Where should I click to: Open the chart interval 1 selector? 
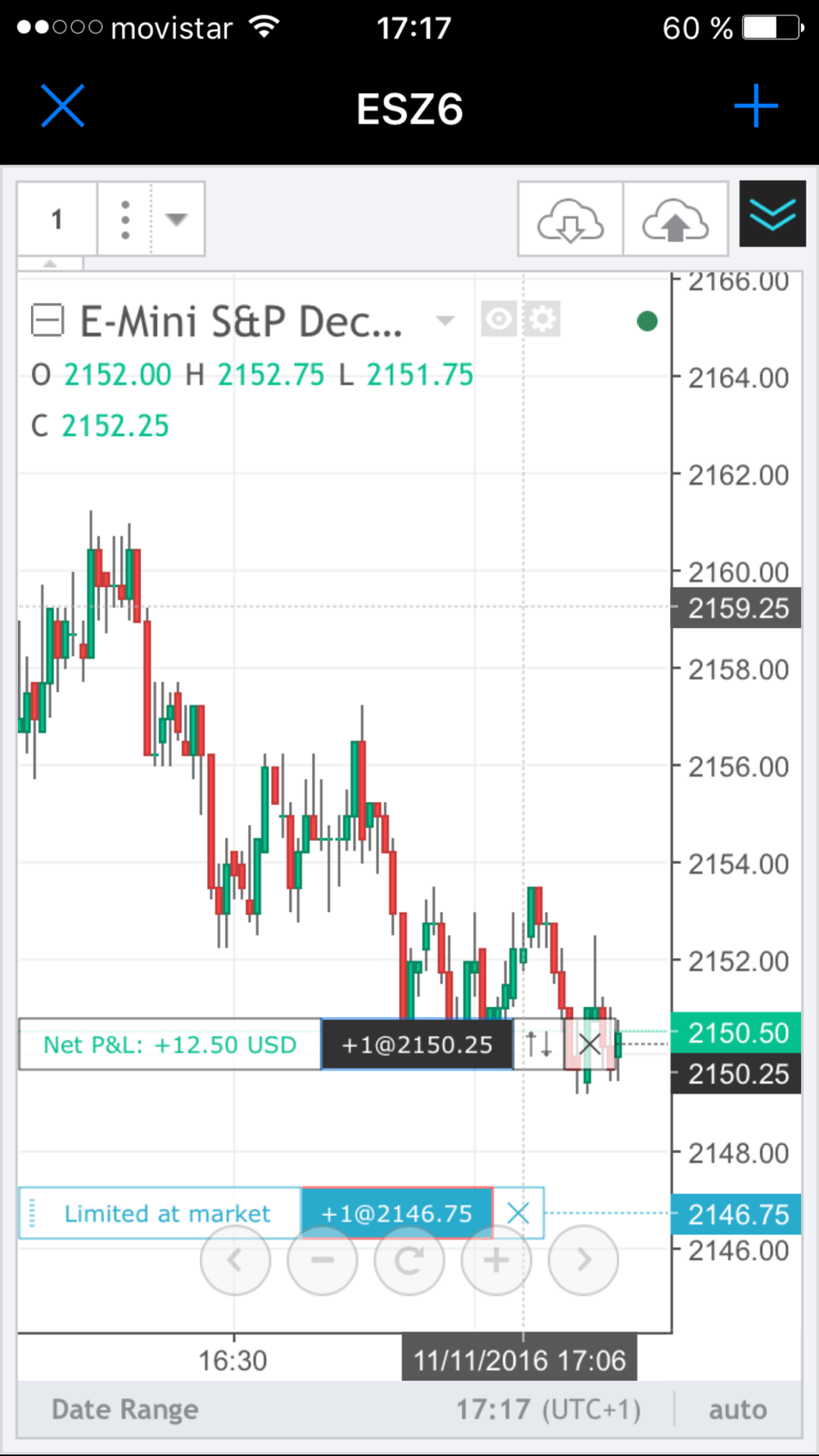click(57, 219)
